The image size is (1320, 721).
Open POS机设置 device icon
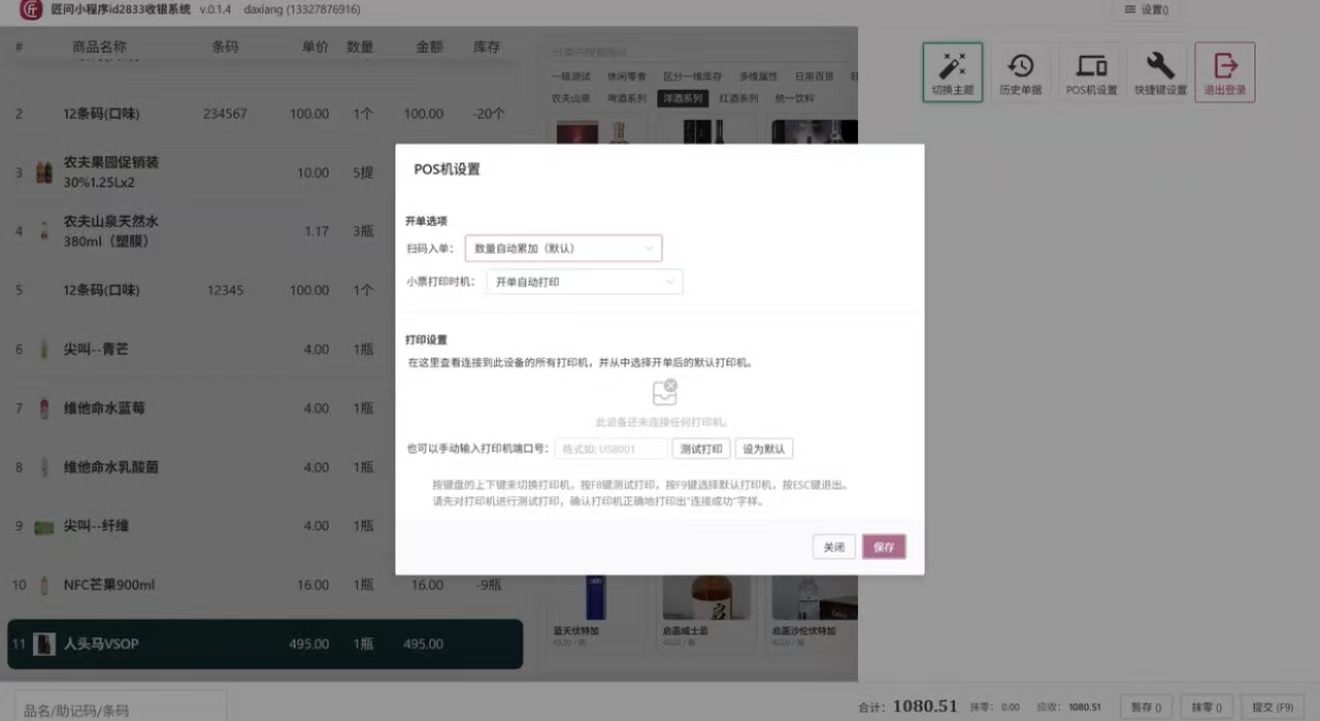(1091, 66)
